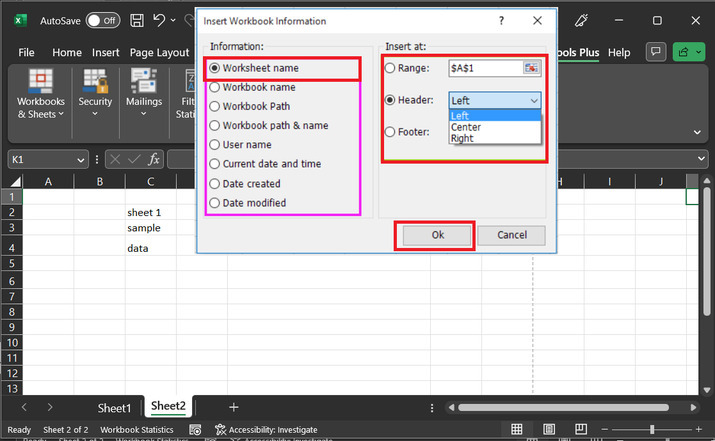Click the cell containing 'sample'
The width and height of the screenshot is (715, 441).
pyautogui.click(x=150, y=228)
